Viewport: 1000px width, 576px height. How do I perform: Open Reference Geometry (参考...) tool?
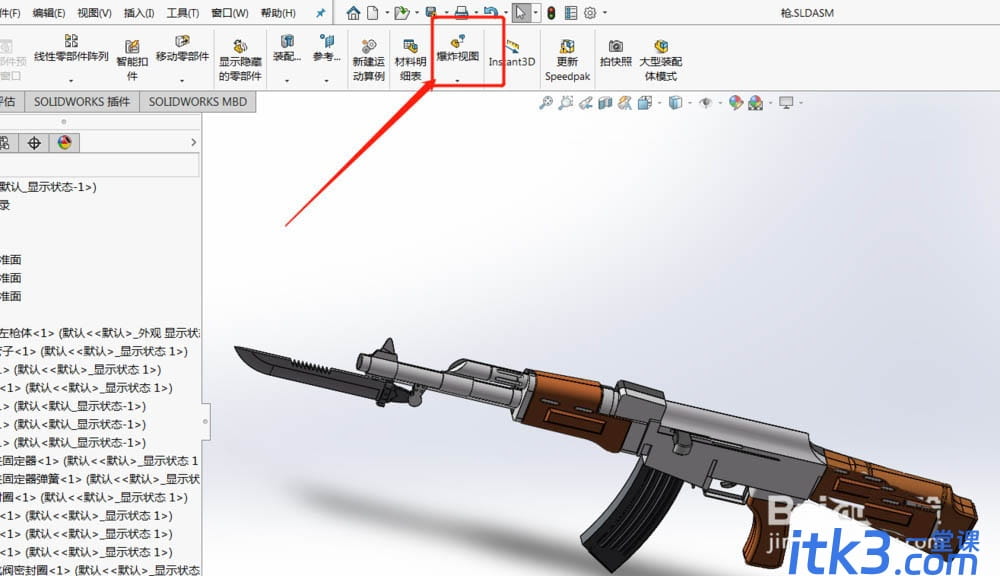point(327,49)
